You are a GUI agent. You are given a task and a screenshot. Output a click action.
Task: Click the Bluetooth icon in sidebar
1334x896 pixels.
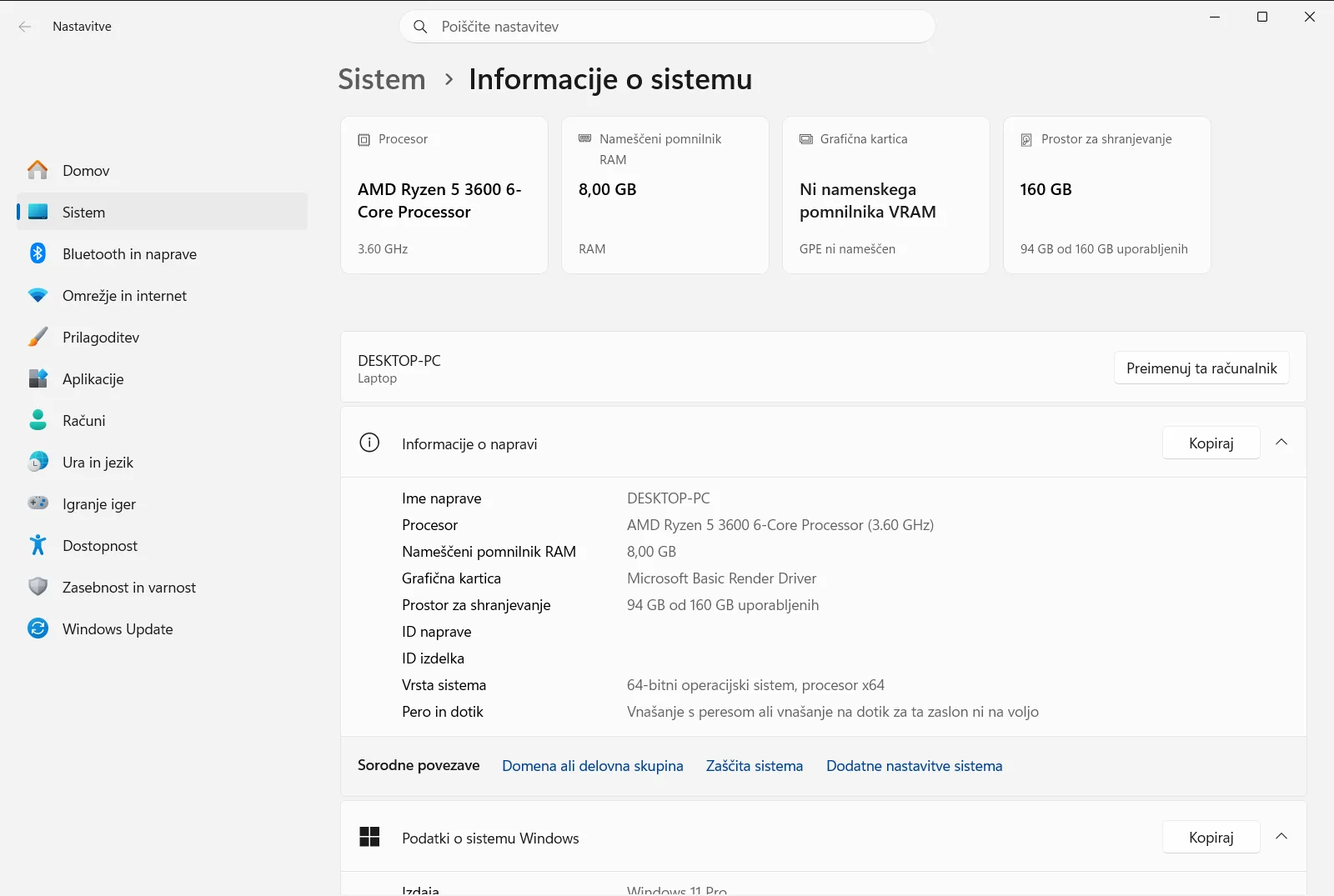click(x=38, y=253)
